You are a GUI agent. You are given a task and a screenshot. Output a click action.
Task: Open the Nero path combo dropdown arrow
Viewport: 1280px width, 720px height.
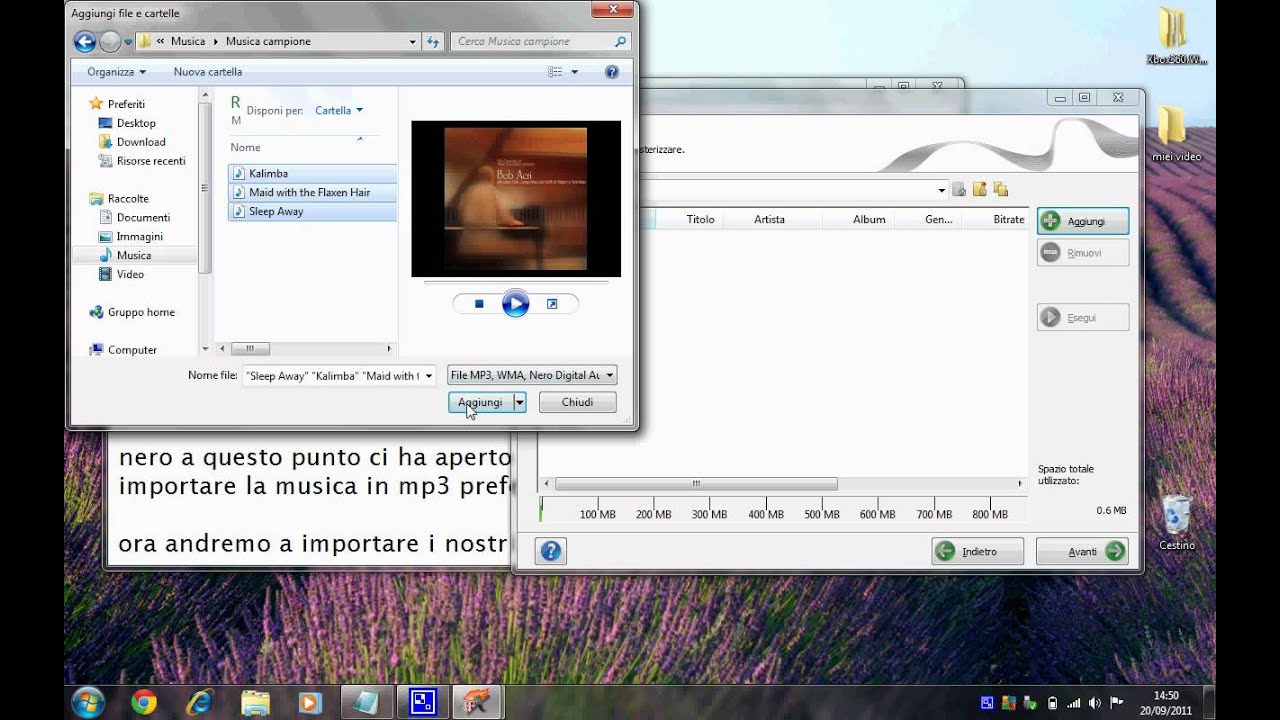tap(941, 190)
